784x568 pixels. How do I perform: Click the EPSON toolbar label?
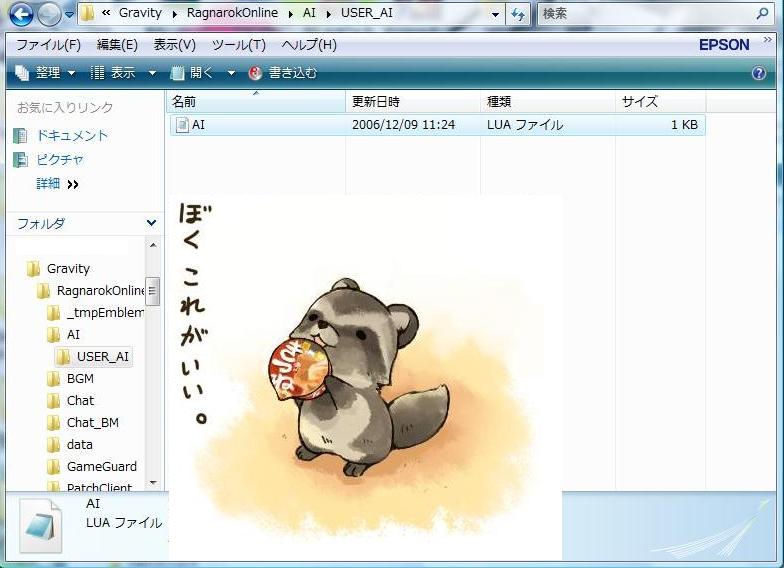(x=724, y=45)
